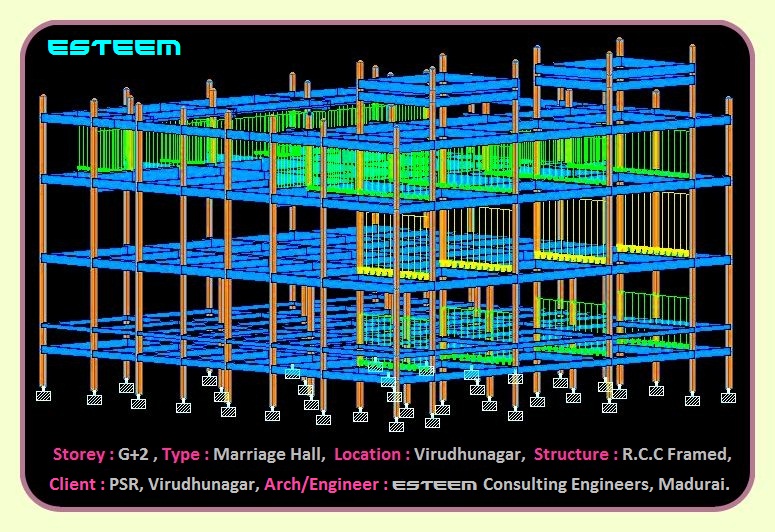Click the white ESTEEM logo in the caption
Viewport: 775px width, 532px height.
pyautogui.click(x=434, y=485)
